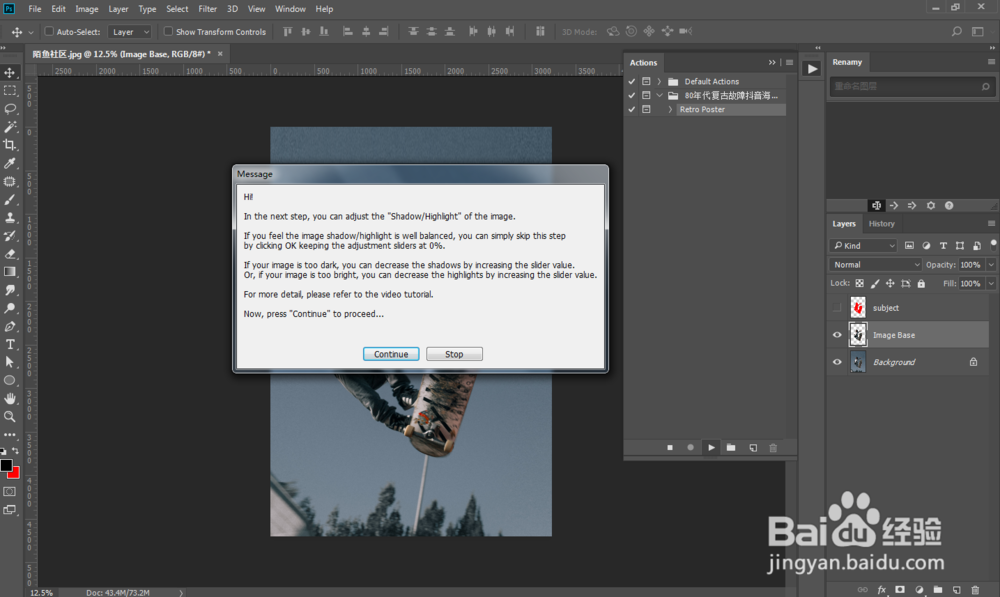The image size is (1000, 597).
Task: Click Continue in Message dialog
Action: [391, 354]
